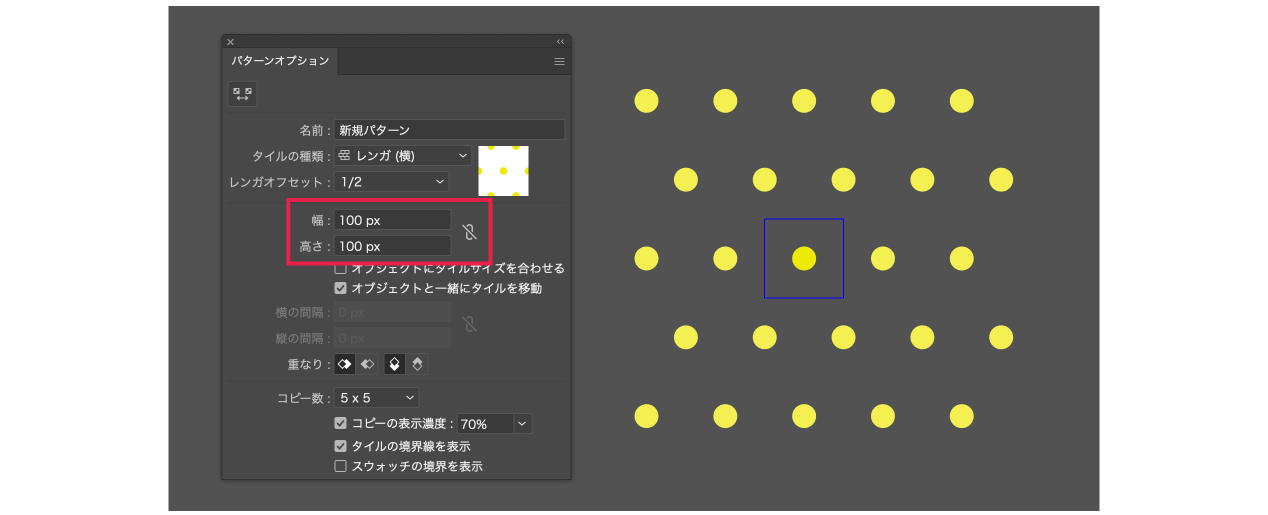Expand the copy opacity 70% arrow
The width and height of the screenshot is (1268, 515).
pyautogui.click(x=523, y=424)
